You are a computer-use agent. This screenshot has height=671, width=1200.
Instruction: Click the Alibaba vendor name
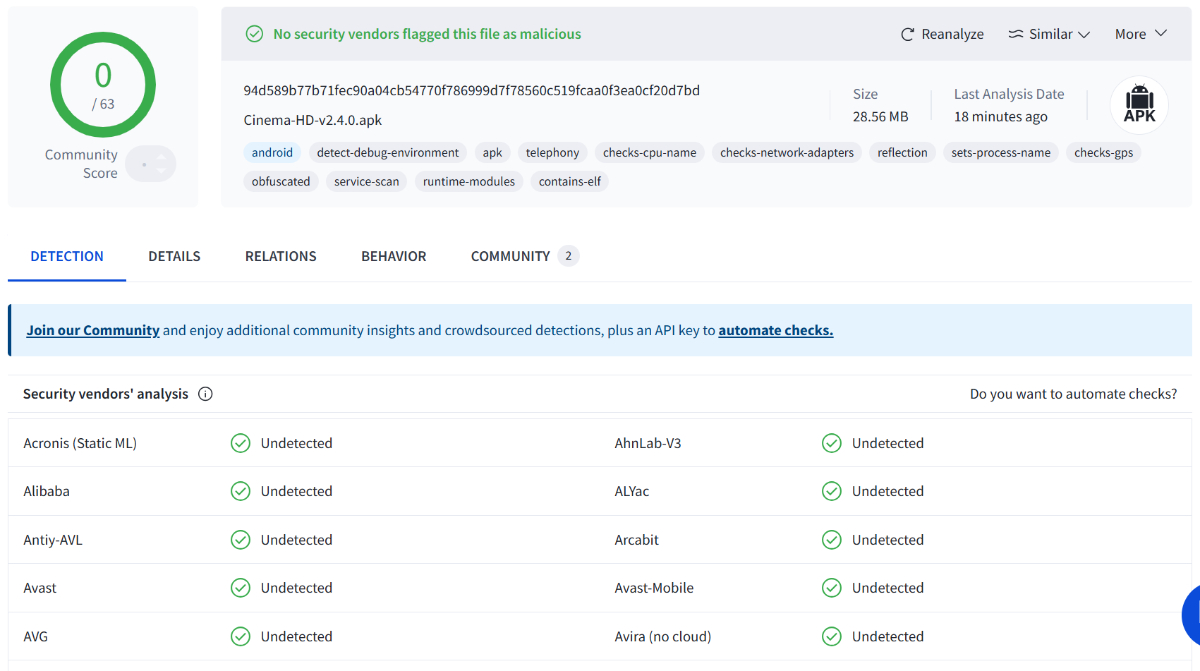[47, 491]
